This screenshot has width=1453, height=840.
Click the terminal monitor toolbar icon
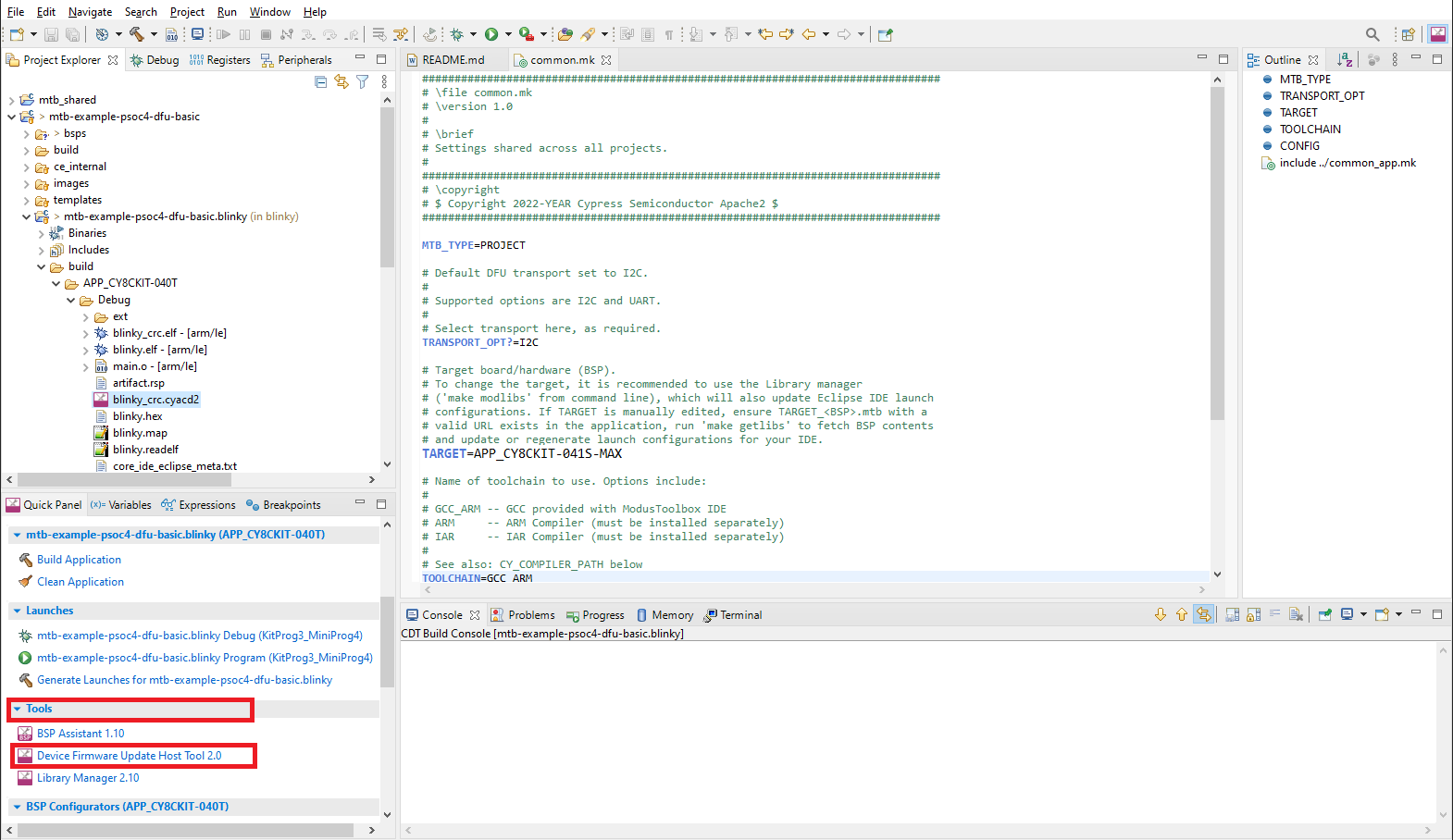[x=197, y=34]
